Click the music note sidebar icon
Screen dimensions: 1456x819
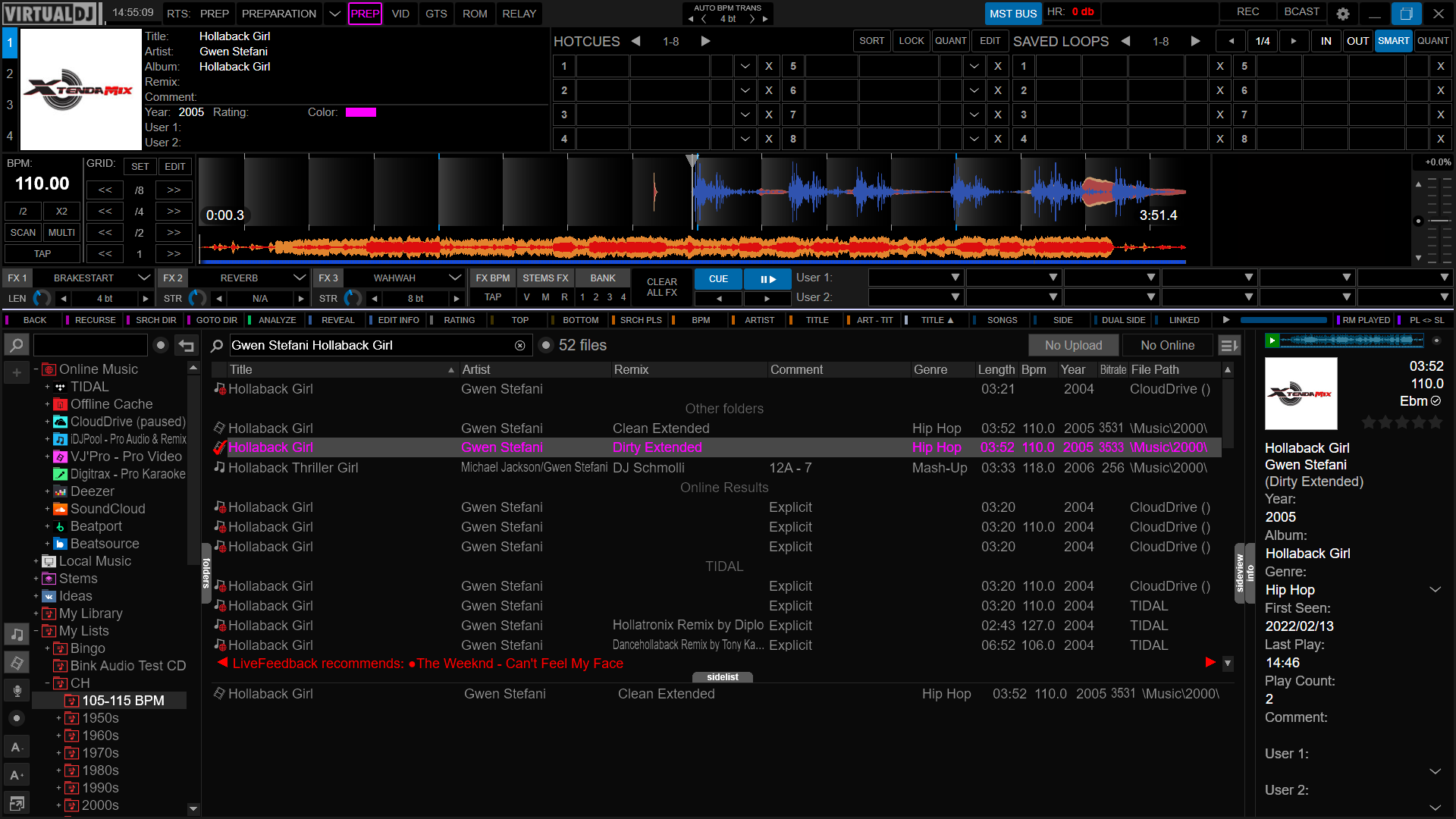pos(17,635)
